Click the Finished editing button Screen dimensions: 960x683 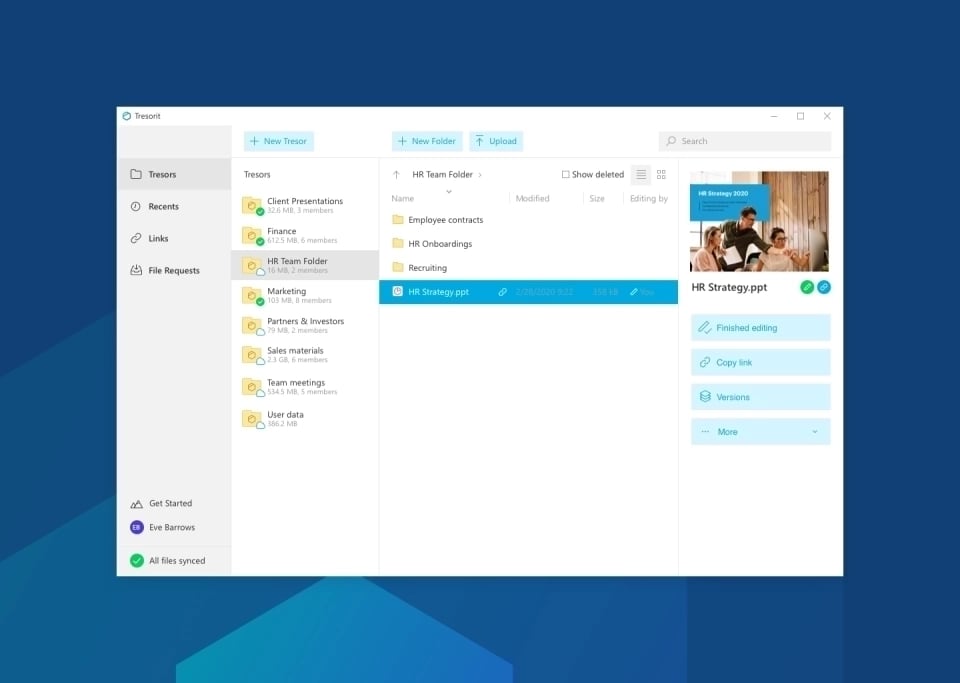pos(760,327)
